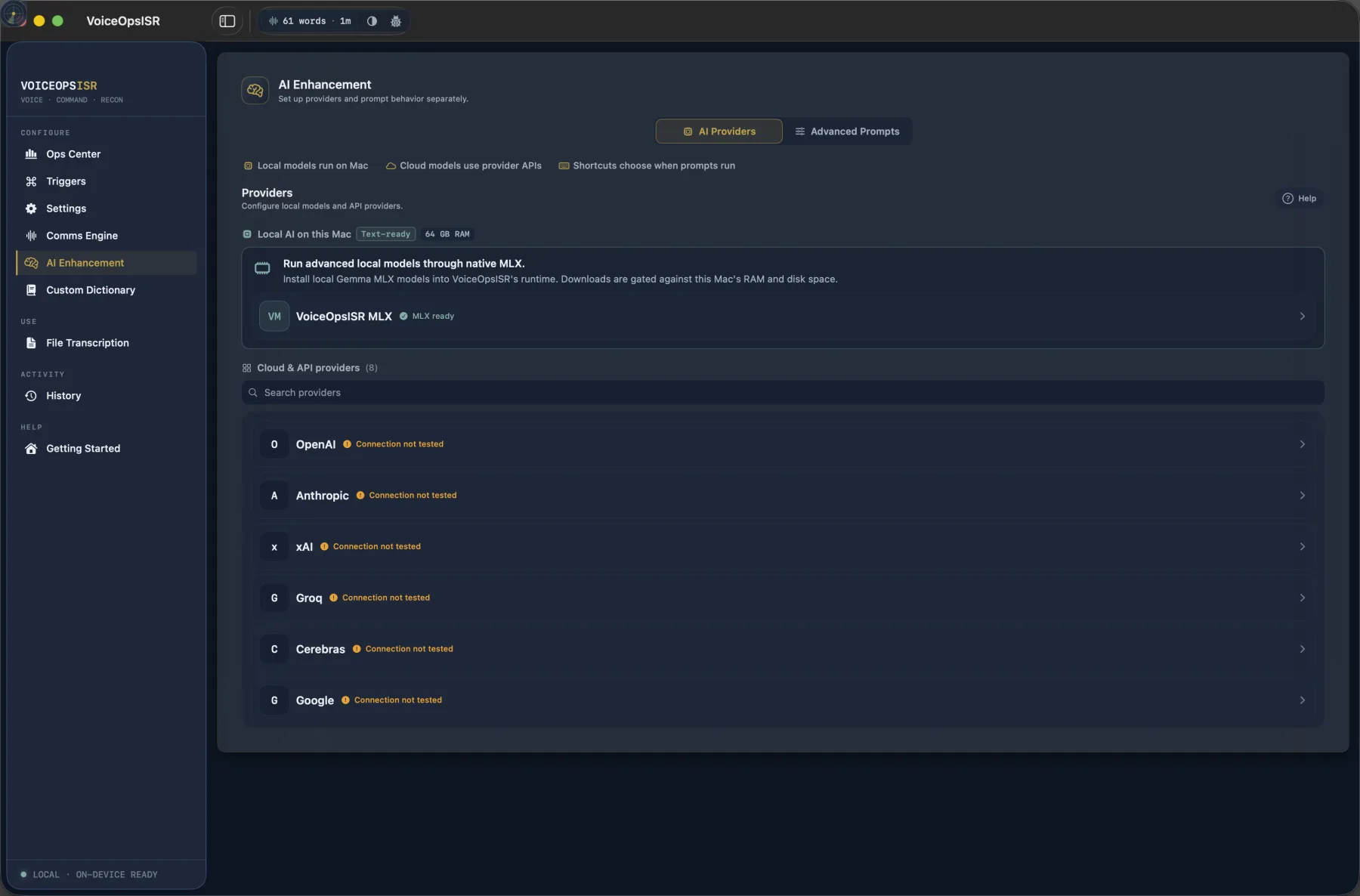Image resolution: width=1360 pixels, height=896 pixels.
Task: Click the G badge icon for Groq
Action: [x=274, y=598]
